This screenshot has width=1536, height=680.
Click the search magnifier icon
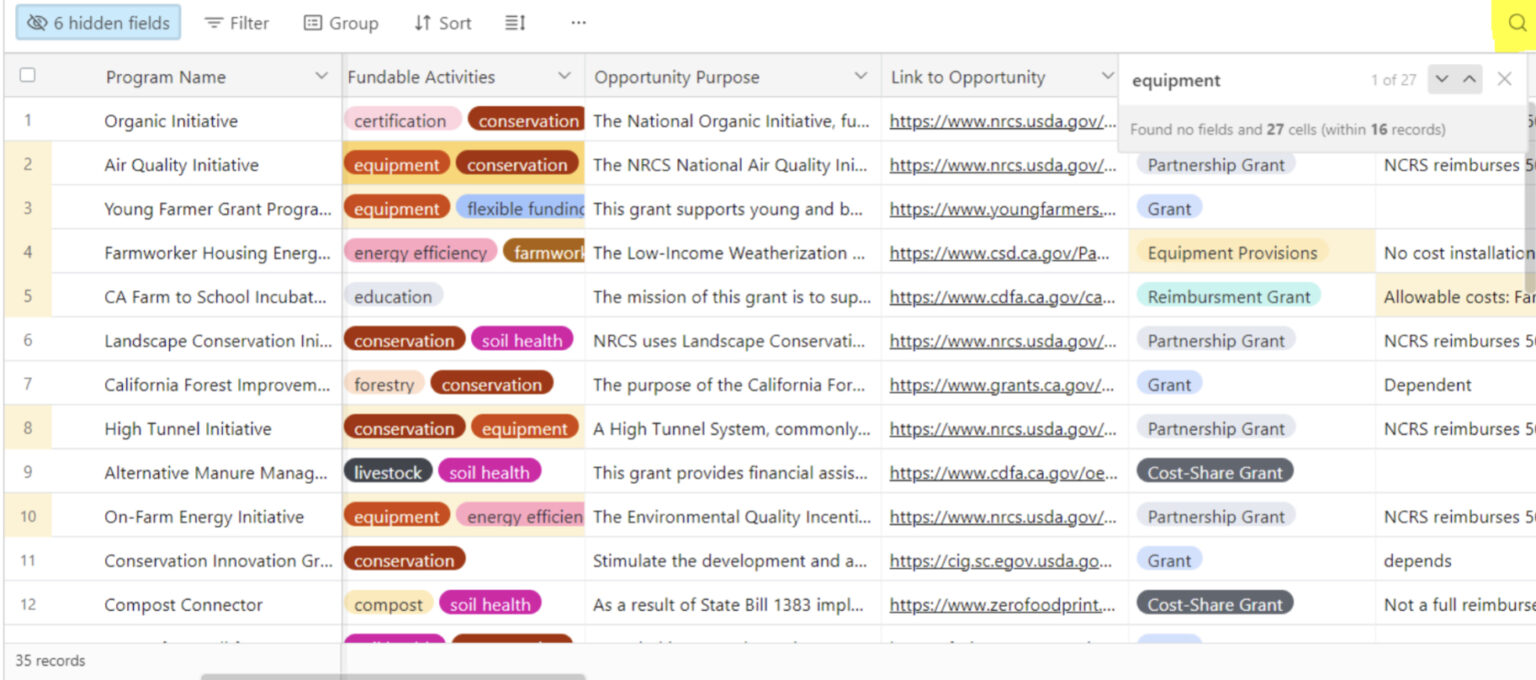coord(1517,24)
